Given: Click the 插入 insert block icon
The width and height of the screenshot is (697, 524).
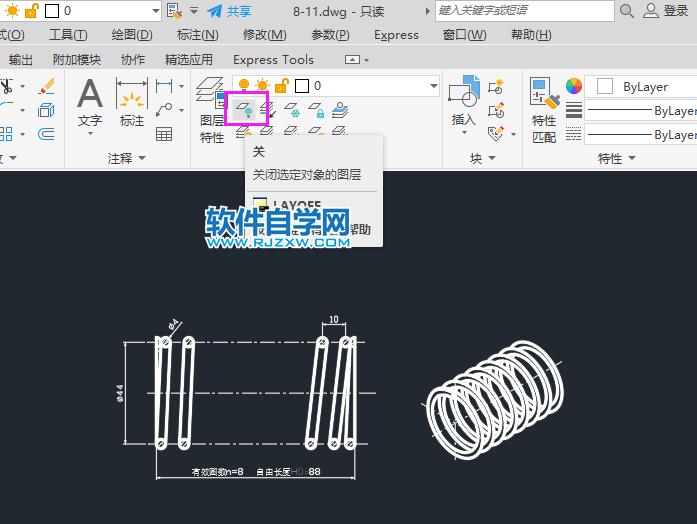Looking at the screenshot, I should click(x=464, y=100).
